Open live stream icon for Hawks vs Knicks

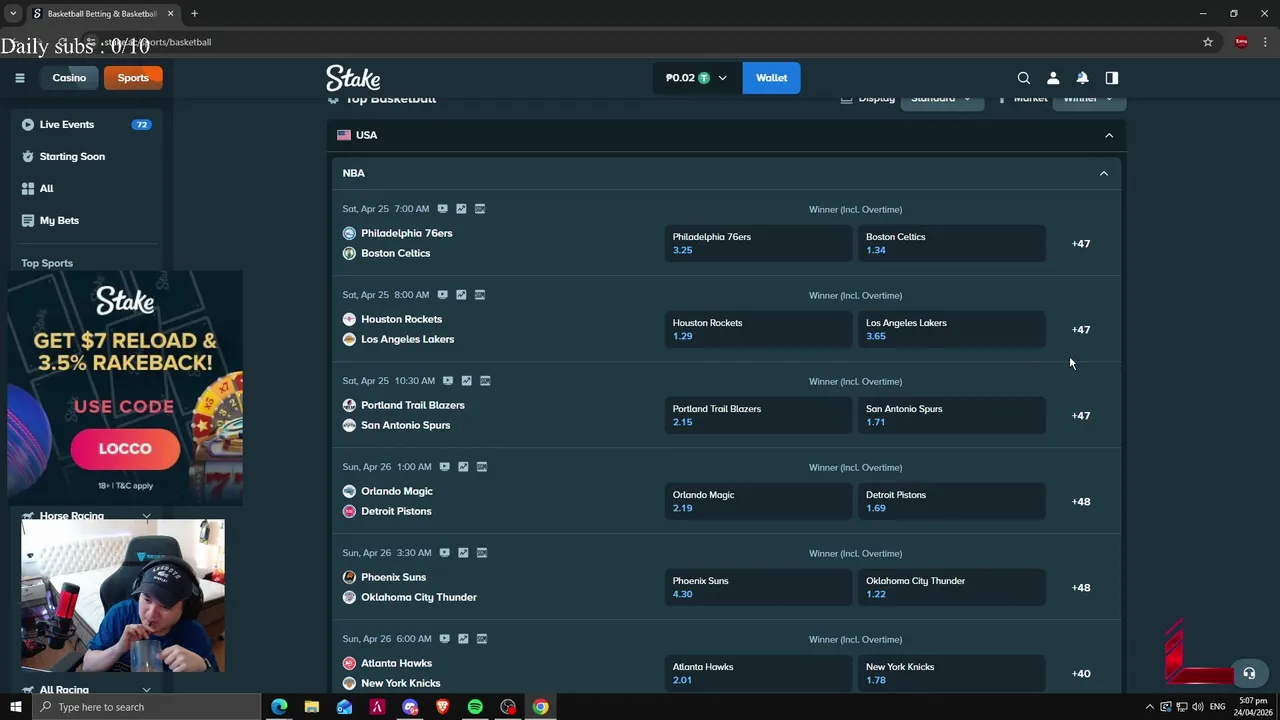point(444,639)
